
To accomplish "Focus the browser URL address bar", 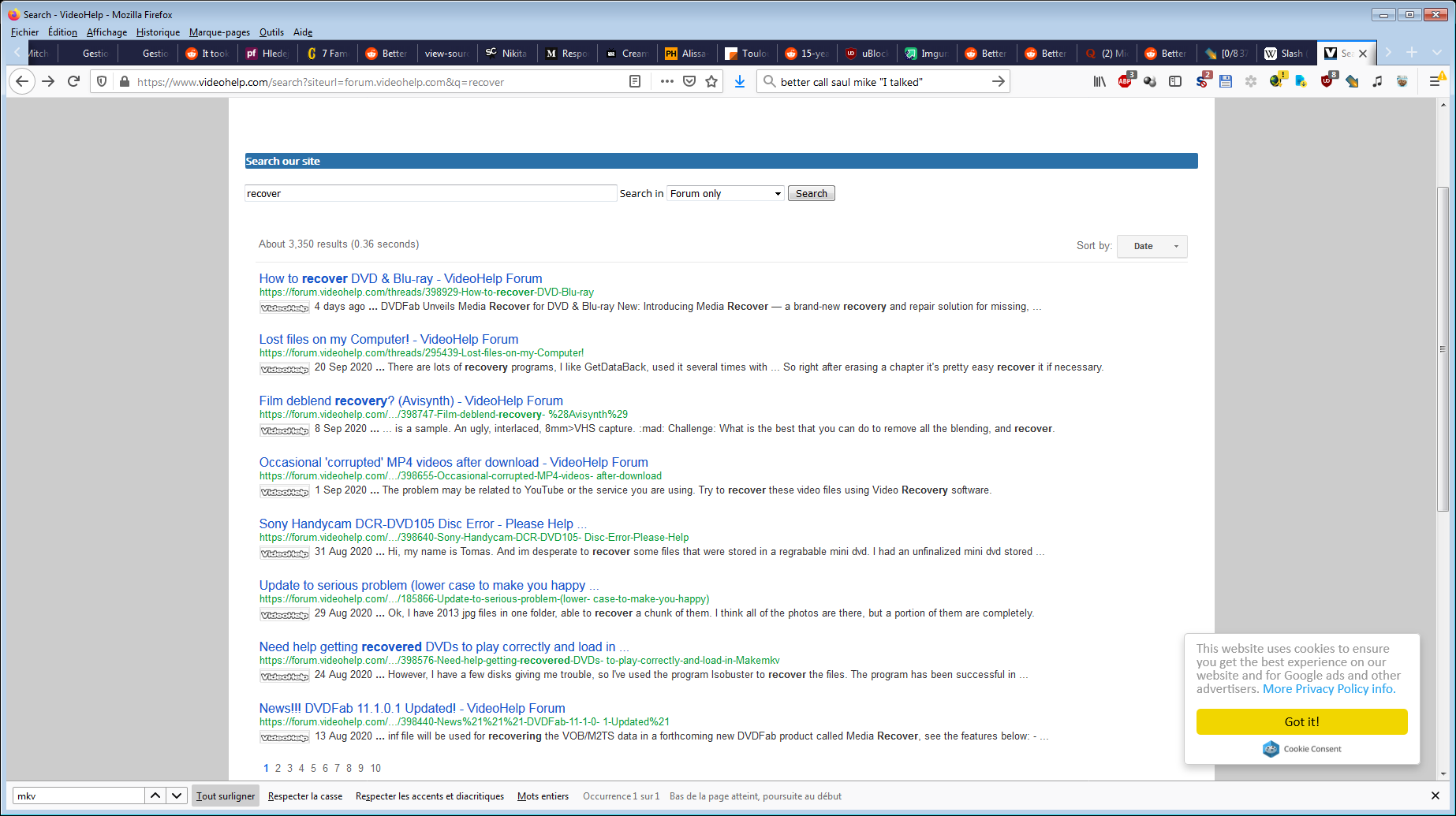I will 379,81.
